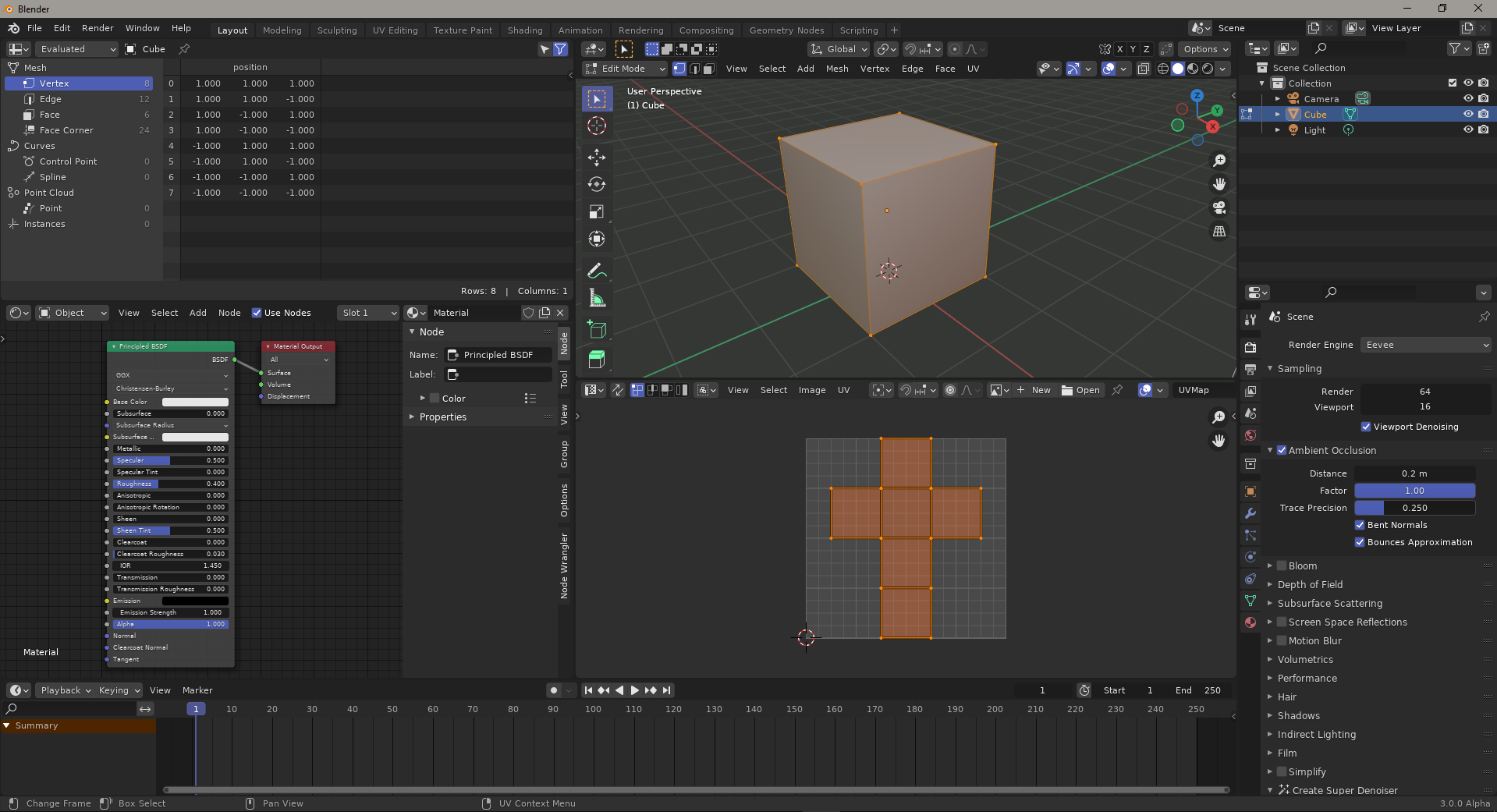Hide the Camera in viewport via eye icon
This screenshot has width=1497, height=812.
click(1468, 98)
